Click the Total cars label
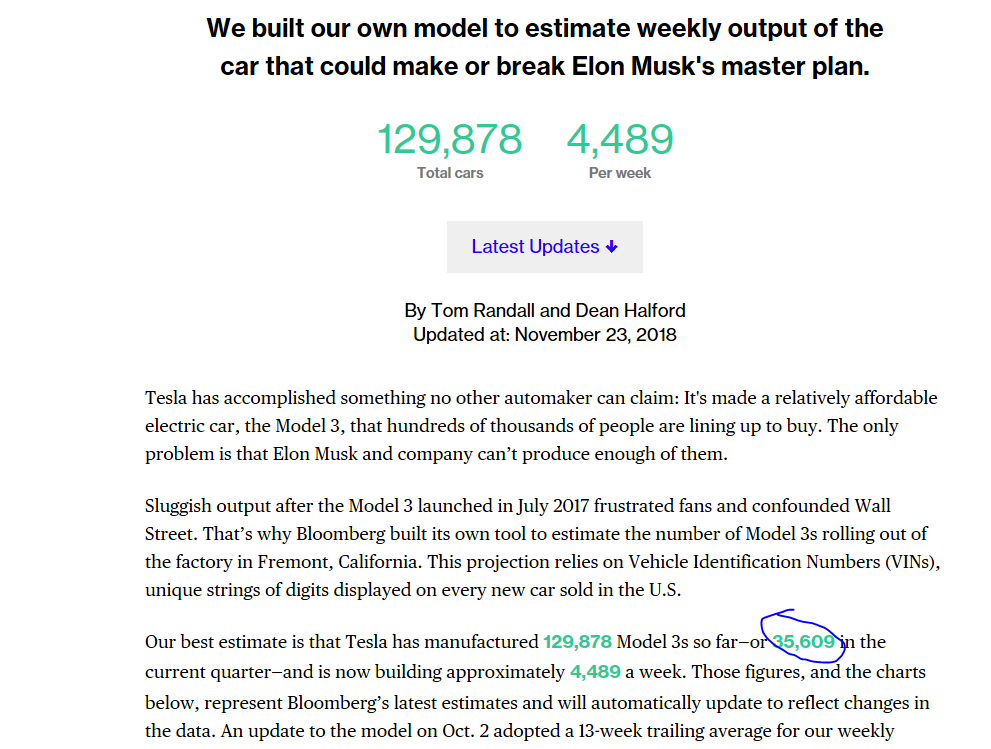 click(x=450, y=173)
